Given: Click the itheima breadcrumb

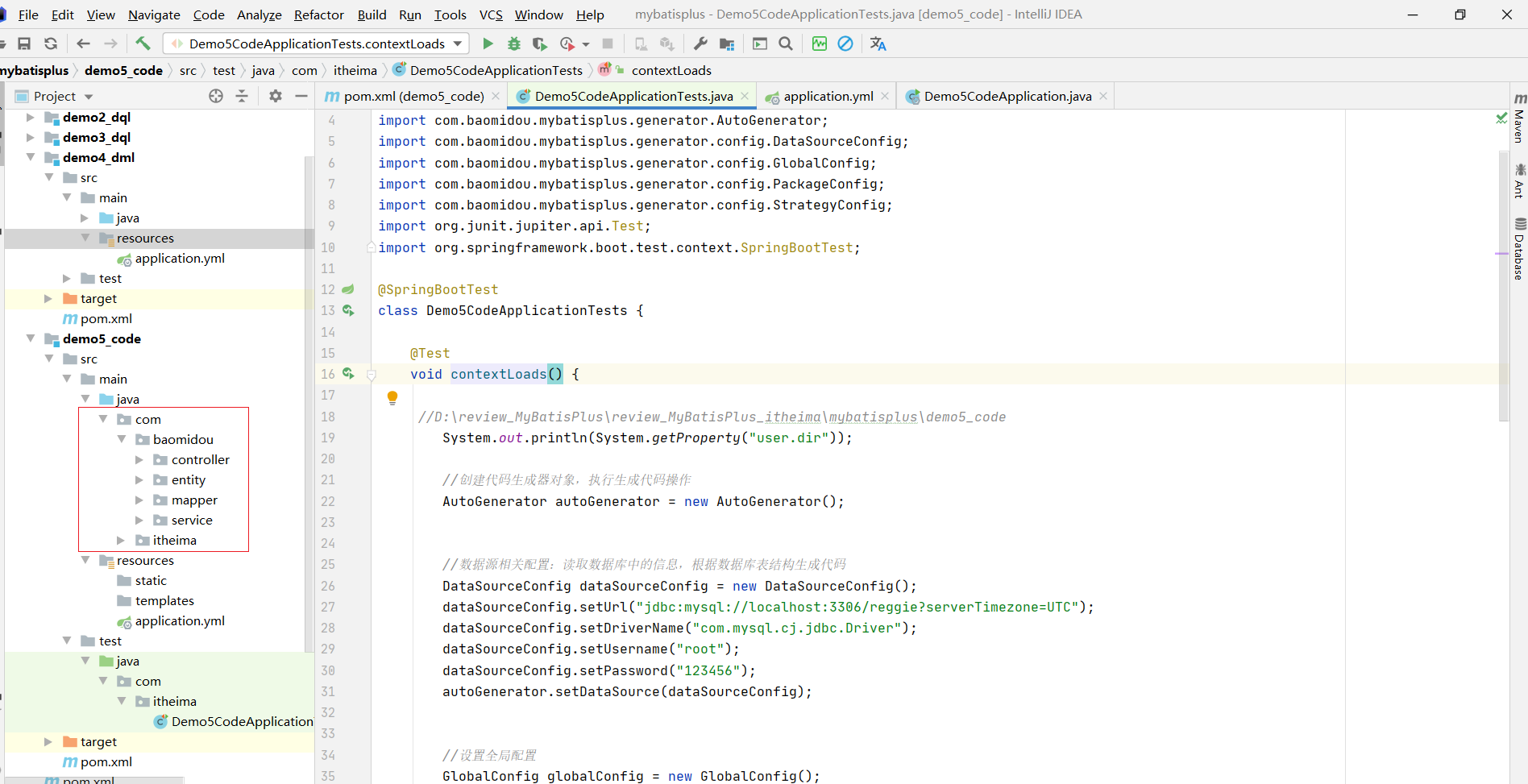Looking at the screenshot, I should [x=355, y=70].
